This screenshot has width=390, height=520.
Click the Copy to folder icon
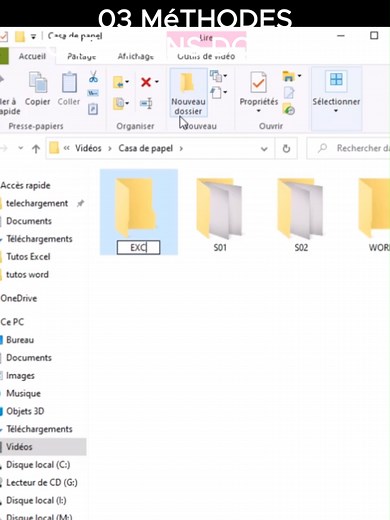pyautogui.click(x=118, y=103)
